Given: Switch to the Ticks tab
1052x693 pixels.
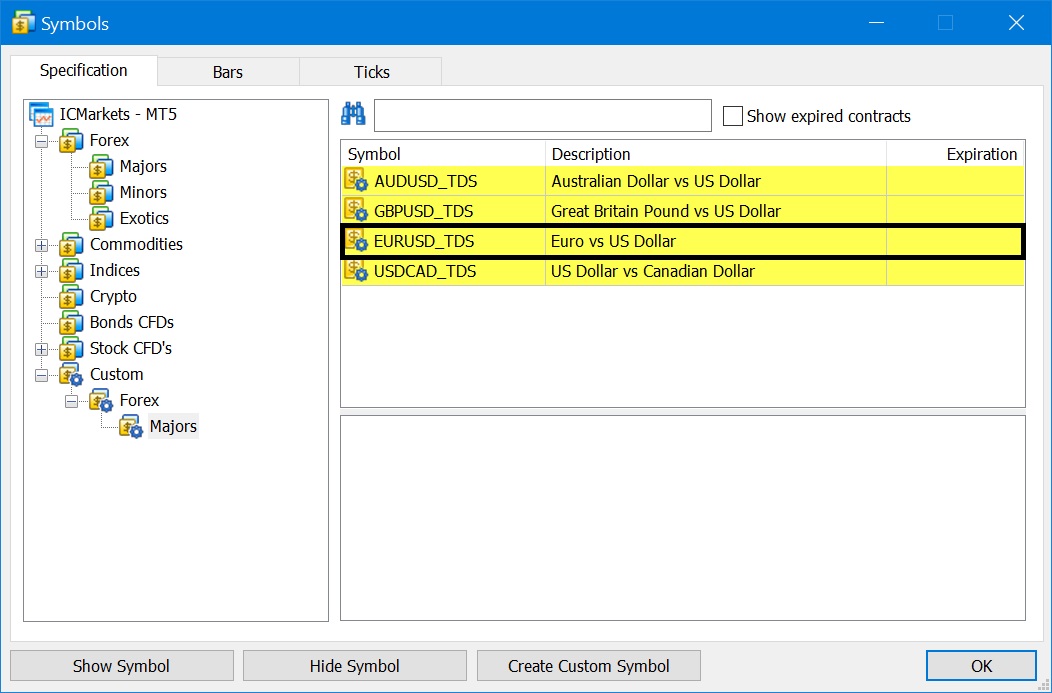Looking at the screenshot, I should click(372, 72).
